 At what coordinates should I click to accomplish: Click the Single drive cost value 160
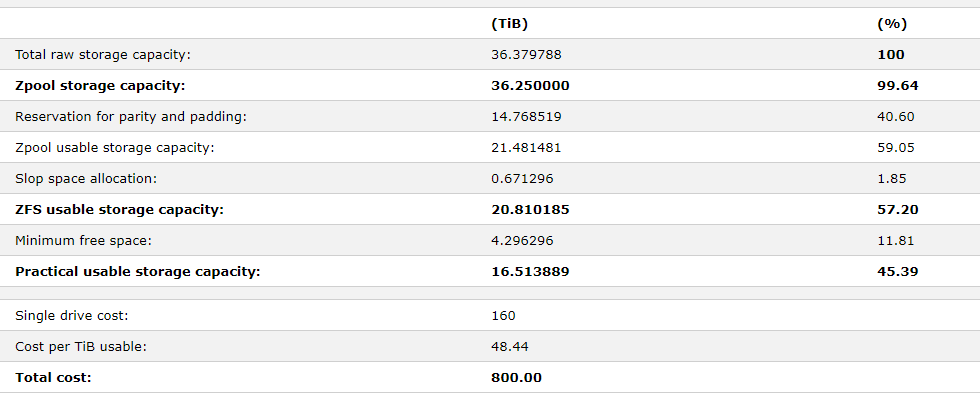(x=503, y=315)
